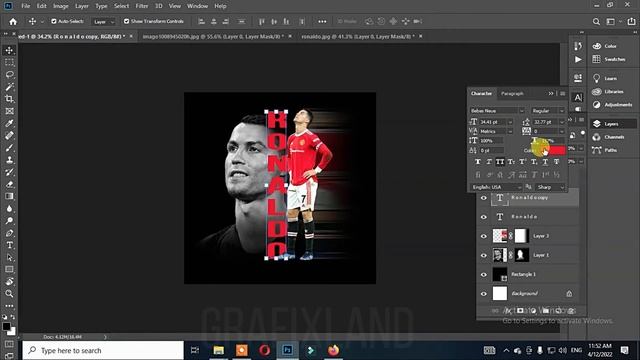640x360 pixels.
Task: Open Firefox from the taskbar
Action: click(x=333, y=351)
